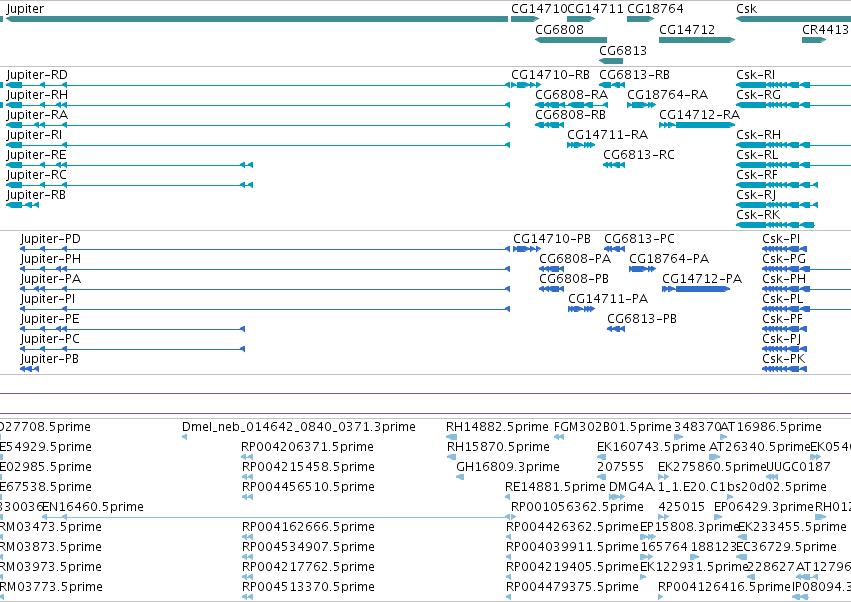Click the RP004534907.5prime entry
Screen dimensions: 851x602
click(308, 547)
